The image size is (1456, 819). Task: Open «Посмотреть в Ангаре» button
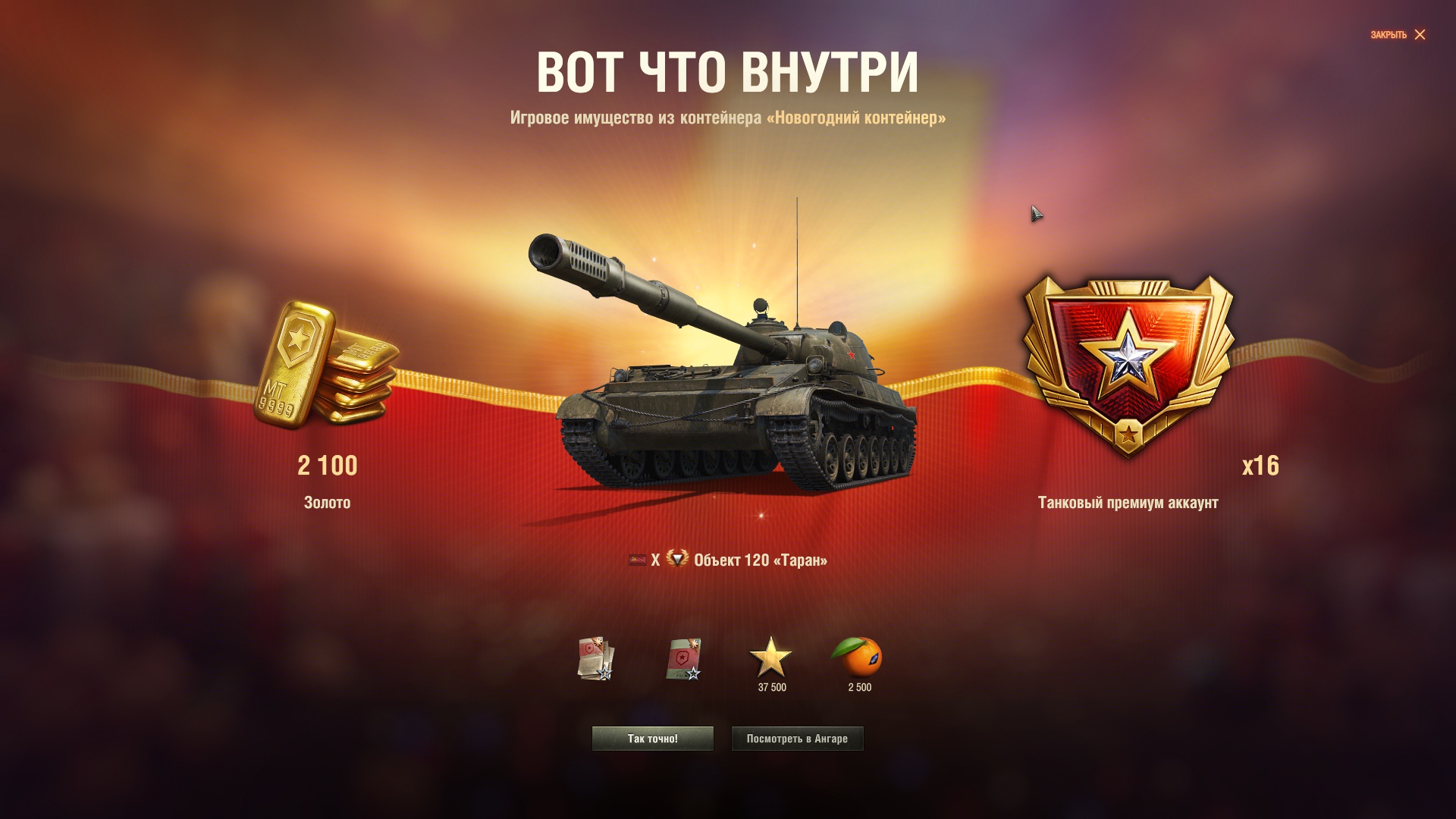coord(797,739)
